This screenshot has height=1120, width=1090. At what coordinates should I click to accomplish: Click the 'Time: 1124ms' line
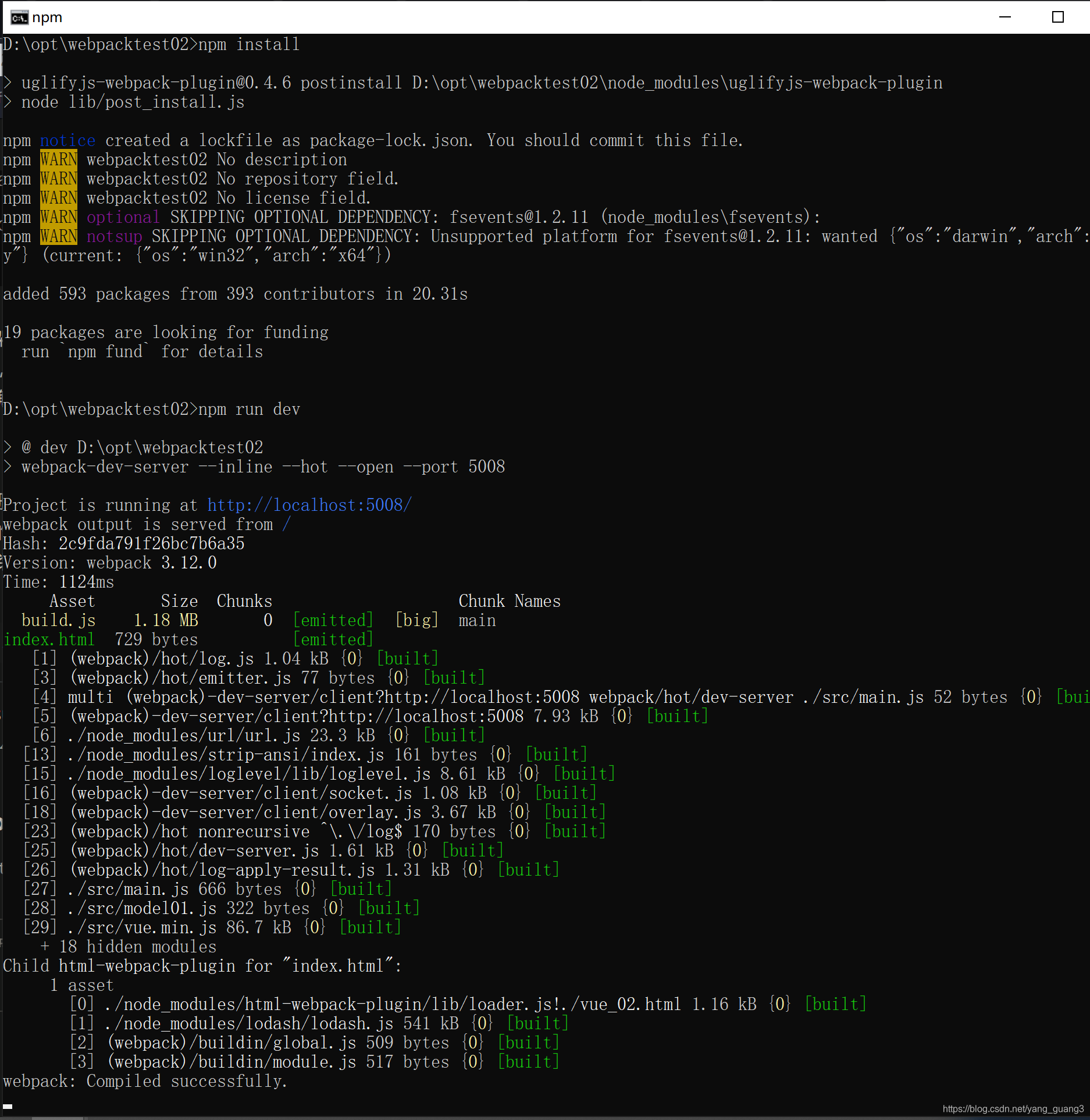(59, 582)
